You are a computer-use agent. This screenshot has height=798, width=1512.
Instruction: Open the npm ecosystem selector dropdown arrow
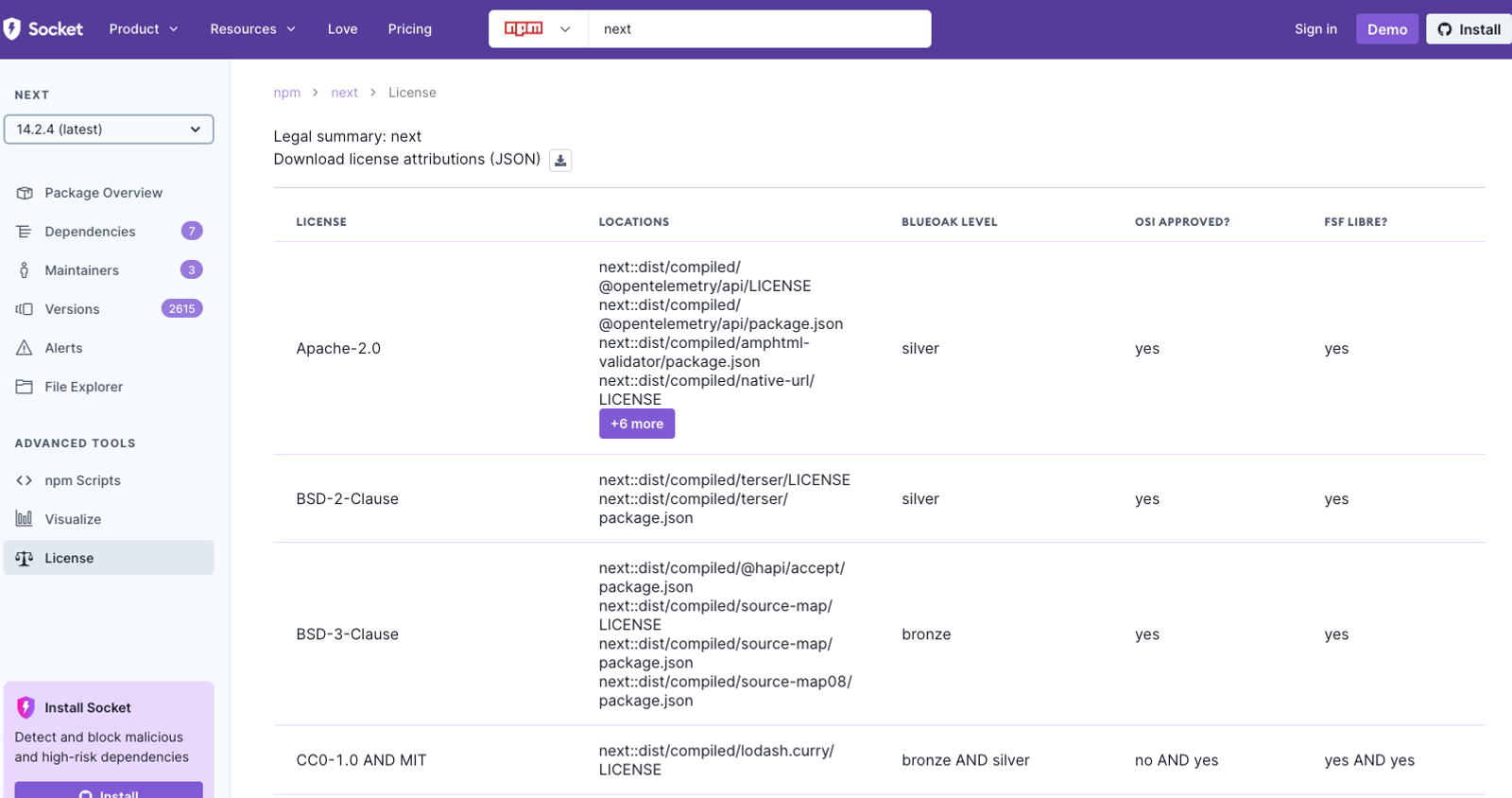565,29
